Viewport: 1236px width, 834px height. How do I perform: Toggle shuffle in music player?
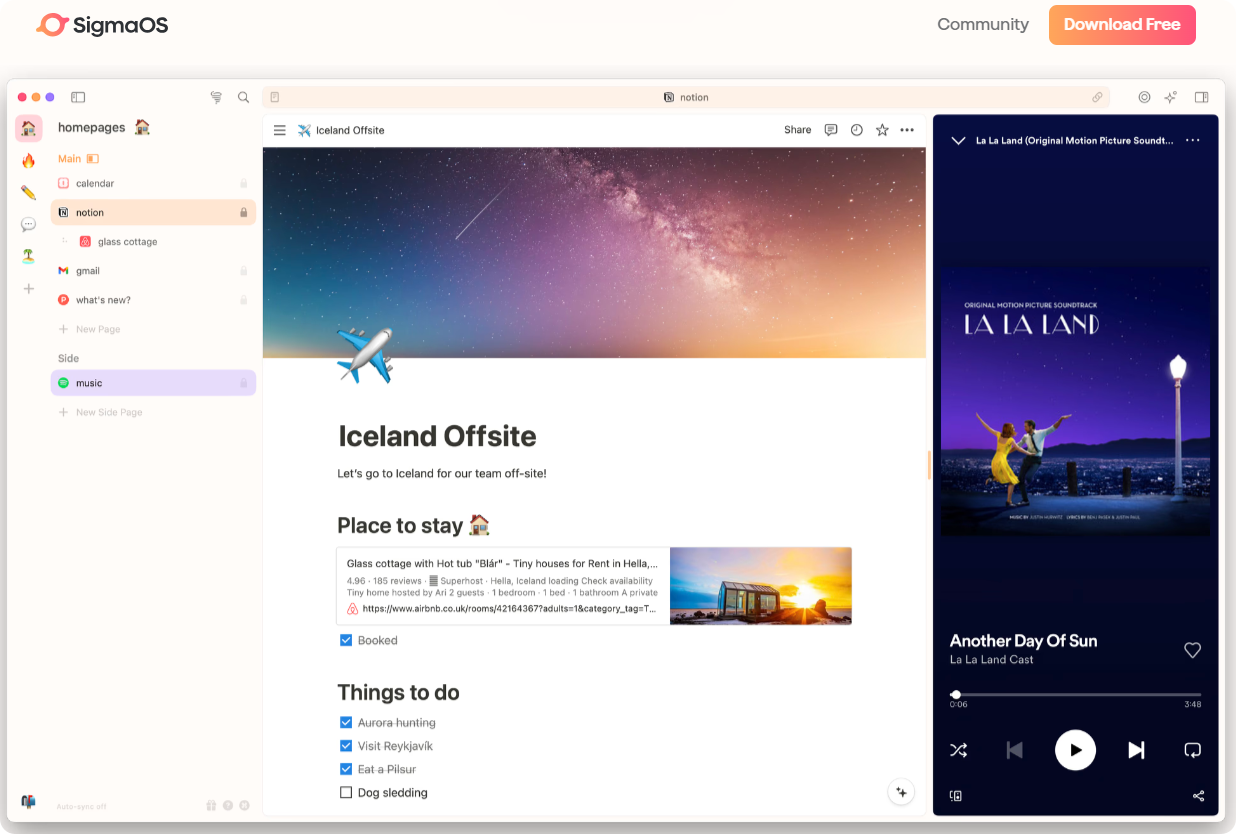[x=957, y=750]
